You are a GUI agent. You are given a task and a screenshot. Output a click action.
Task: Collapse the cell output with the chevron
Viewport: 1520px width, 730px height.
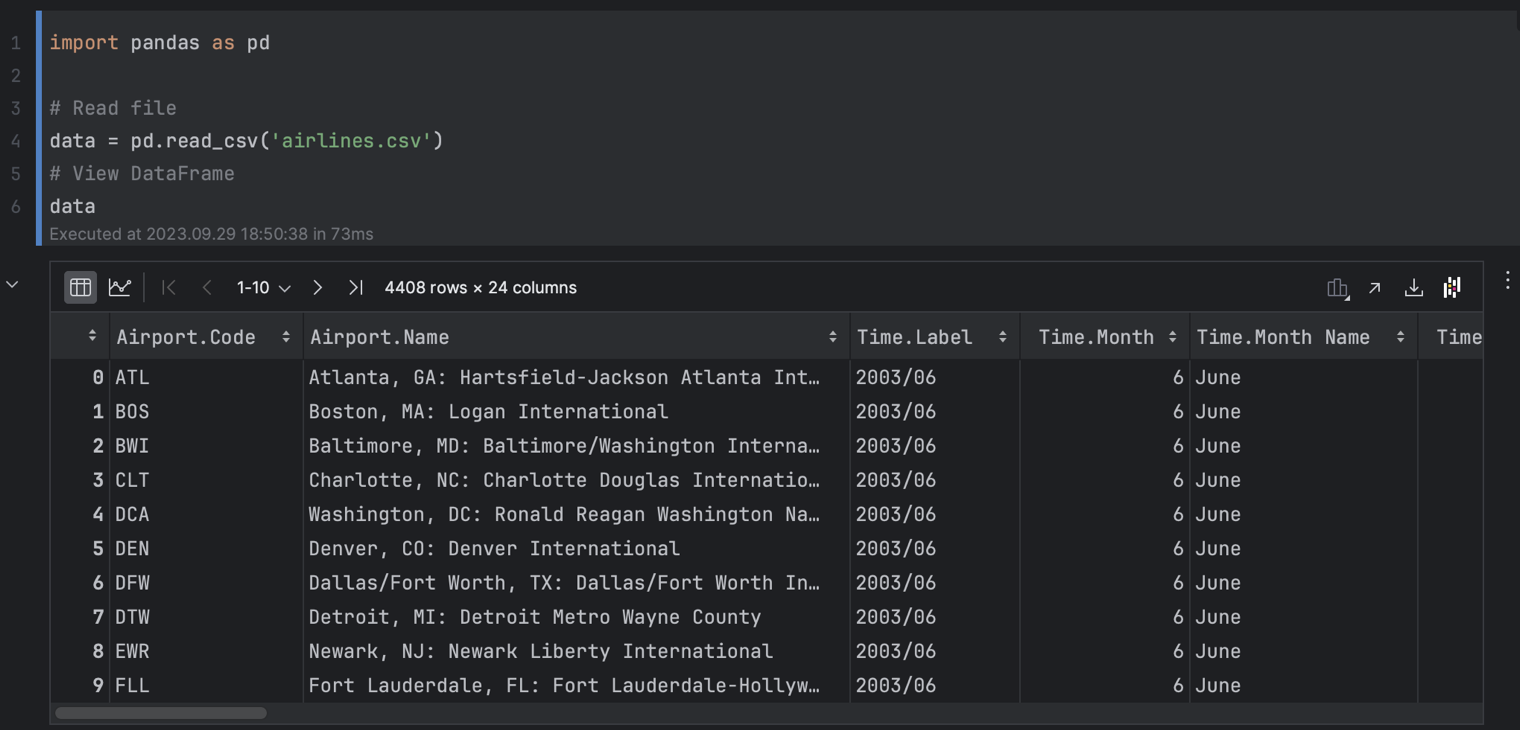click(x=13, y=283)
